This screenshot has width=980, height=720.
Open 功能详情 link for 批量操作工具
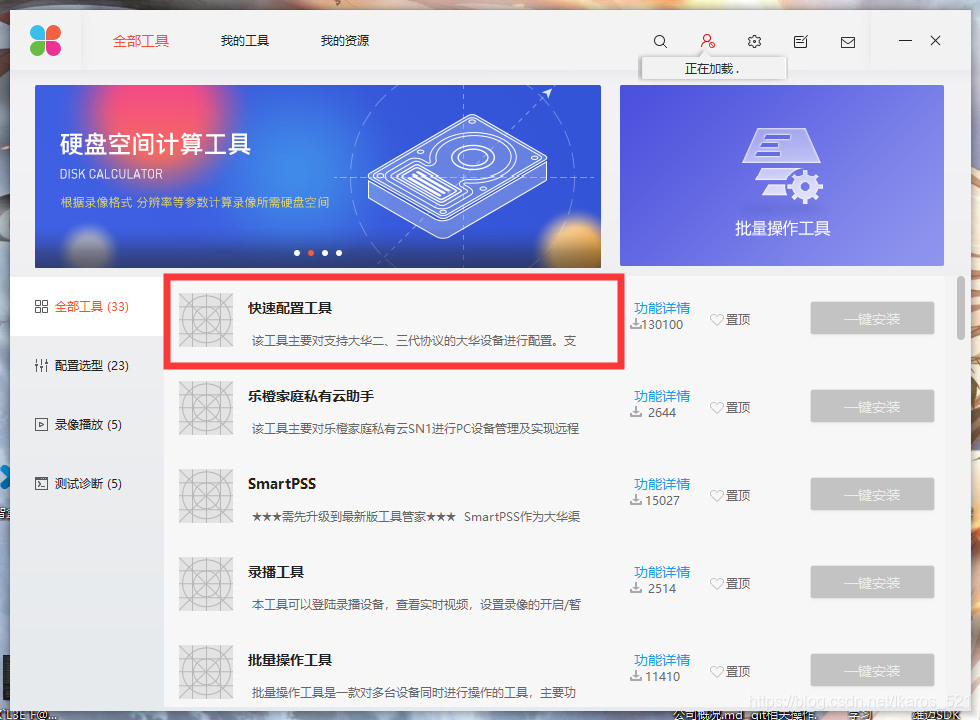coord(662,661)
